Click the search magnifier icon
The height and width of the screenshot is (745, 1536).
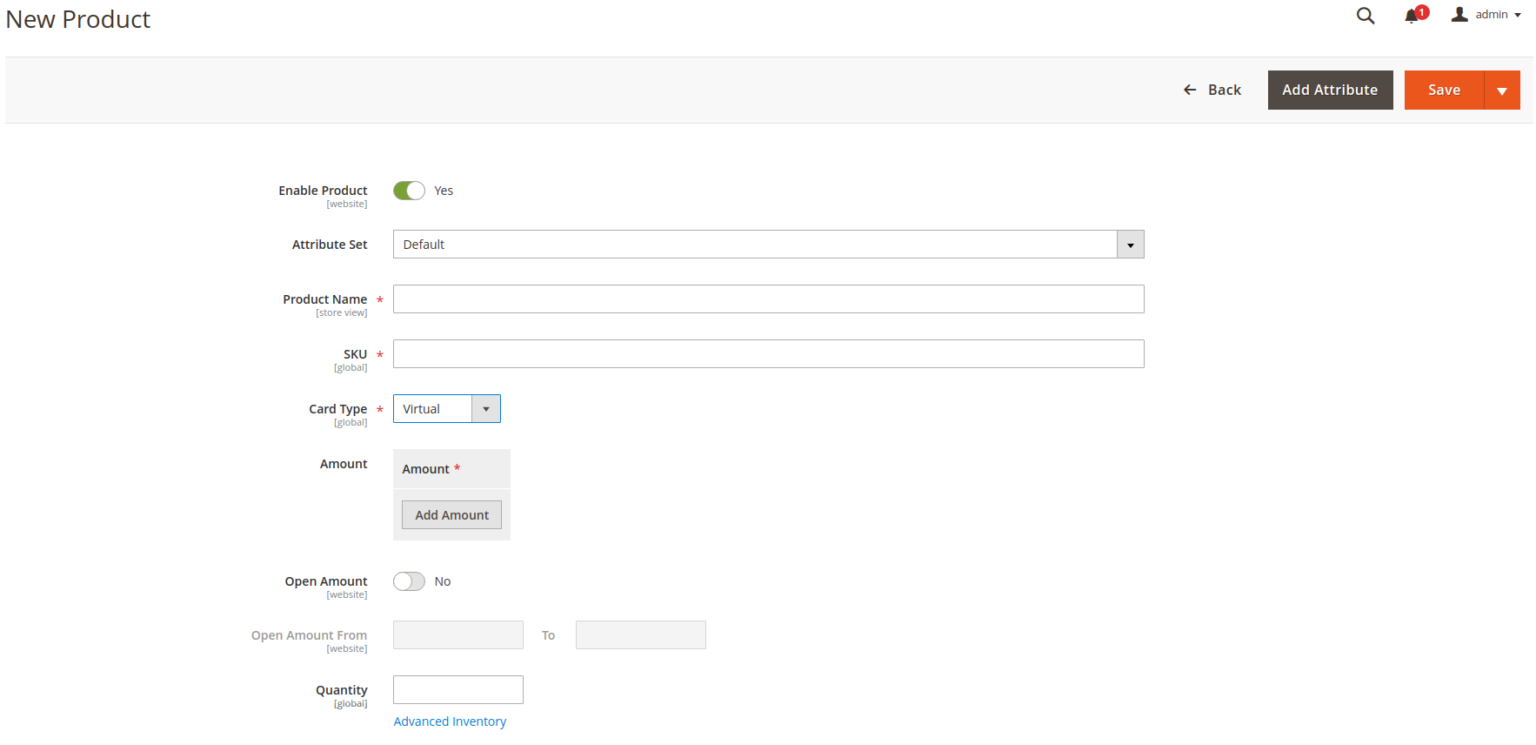click(1365, 15)
